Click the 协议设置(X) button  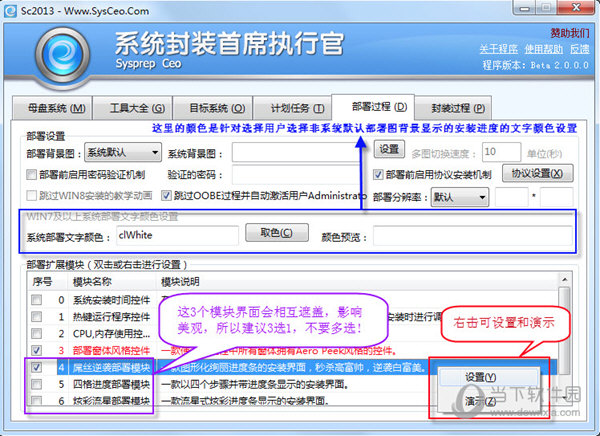(537, 173)
